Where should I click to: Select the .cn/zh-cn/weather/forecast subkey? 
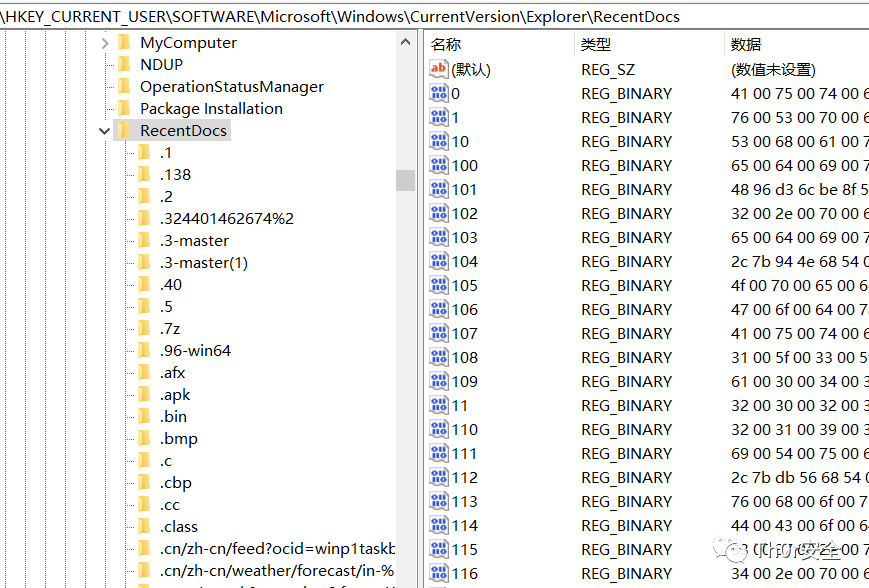(277, 571)
